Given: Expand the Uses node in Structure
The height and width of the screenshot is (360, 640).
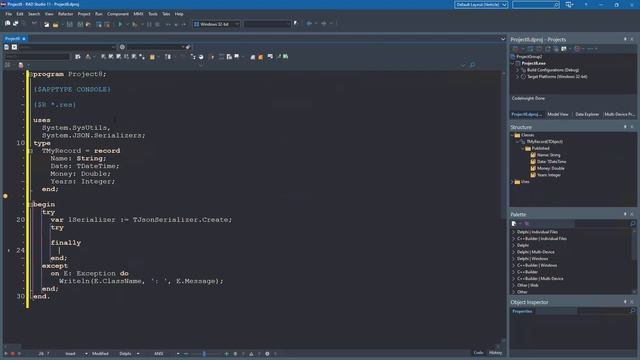Looking at the screenshot, I should [512, 182].
